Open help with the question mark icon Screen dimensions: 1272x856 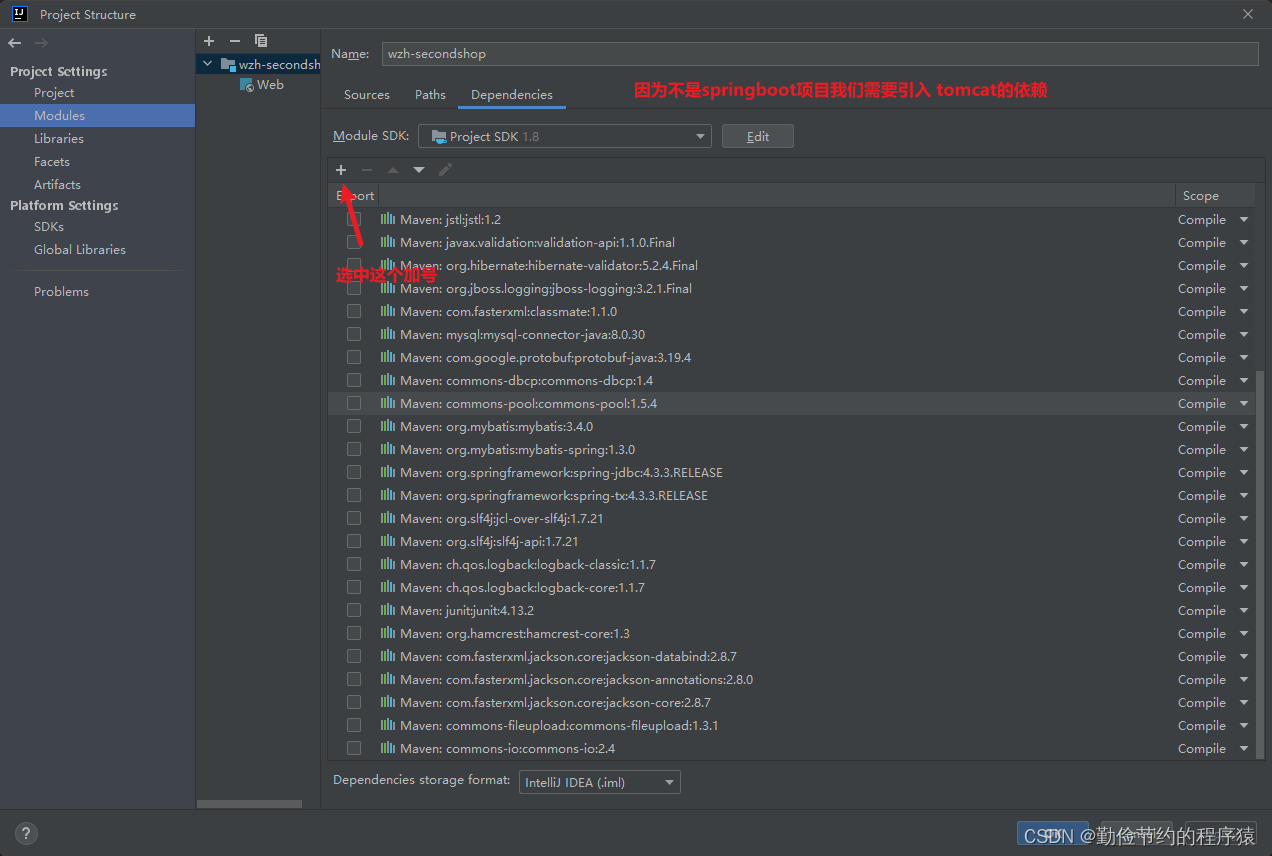tap(26, 833)
